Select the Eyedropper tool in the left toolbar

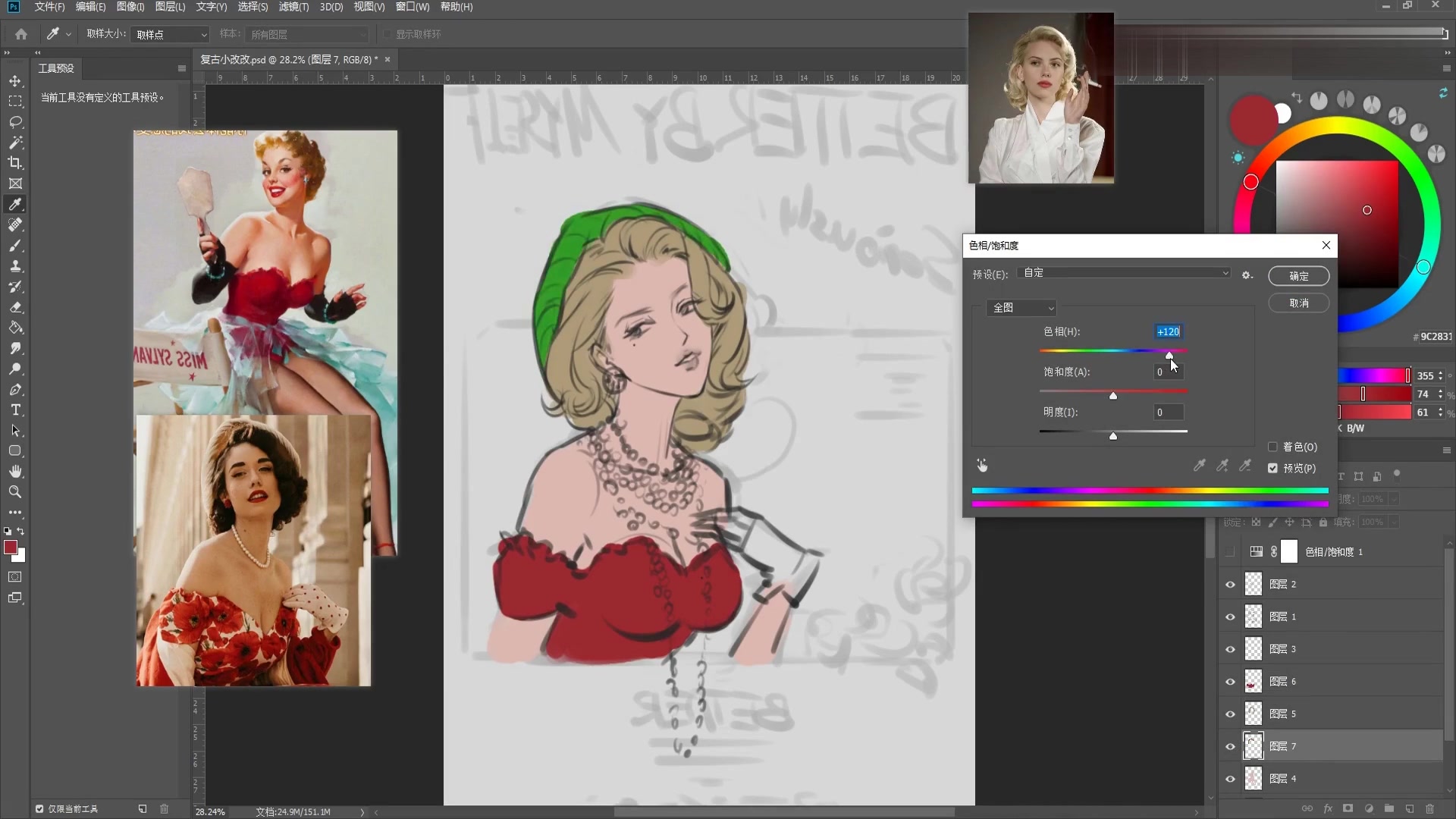point(15,204)
